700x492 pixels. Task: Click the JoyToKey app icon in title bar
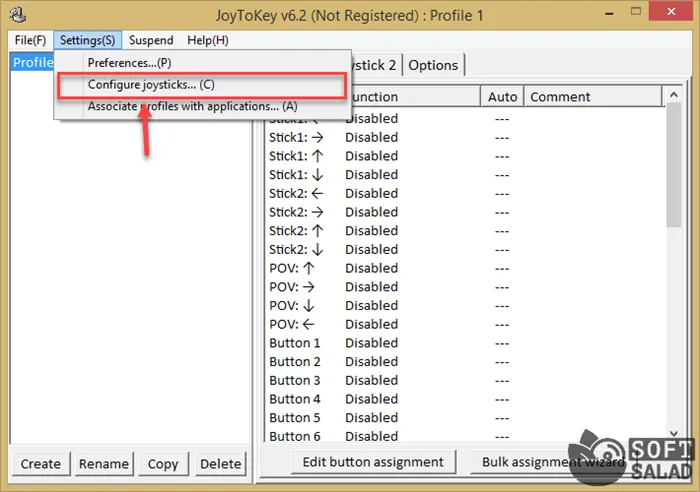[x=17, y=15]
